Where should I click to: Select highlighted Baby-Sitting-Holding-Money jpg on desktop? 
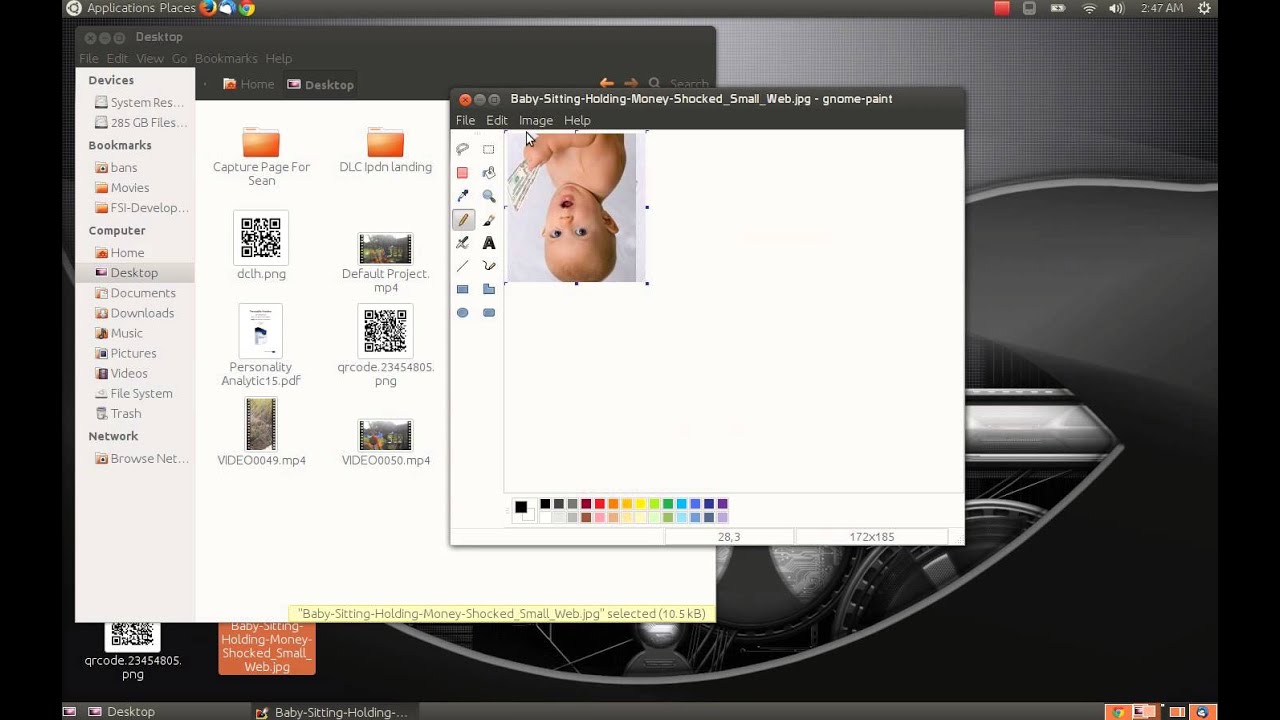pos(267,646)
